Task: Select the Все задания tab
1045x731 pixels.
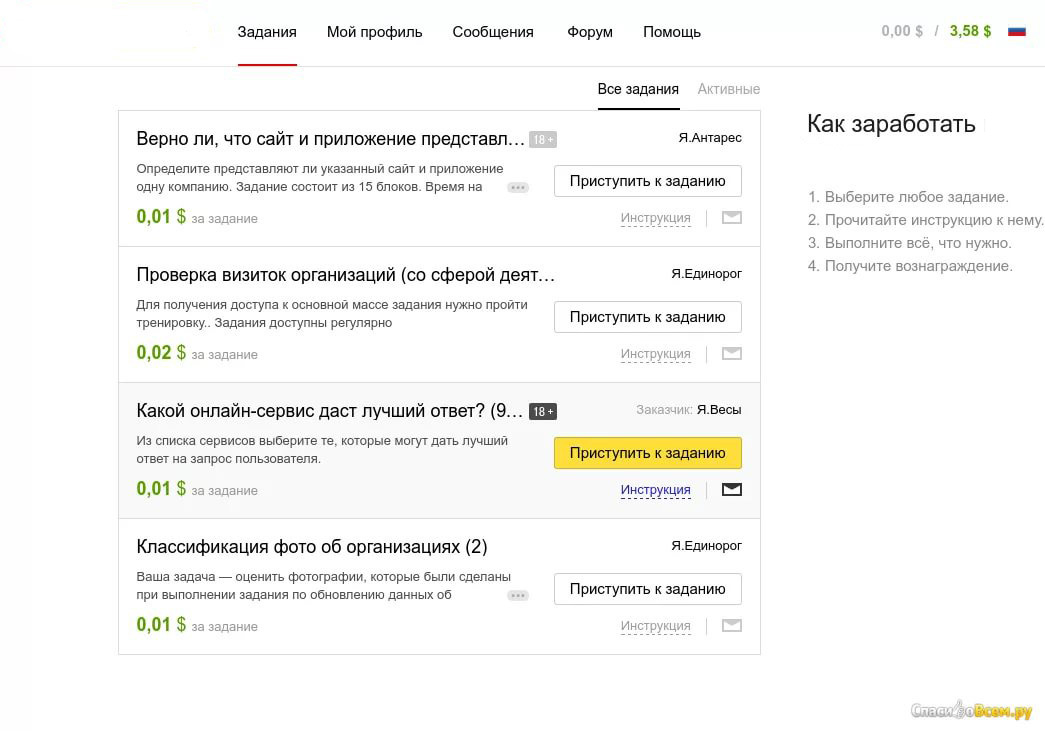Action: coord(638,89)
